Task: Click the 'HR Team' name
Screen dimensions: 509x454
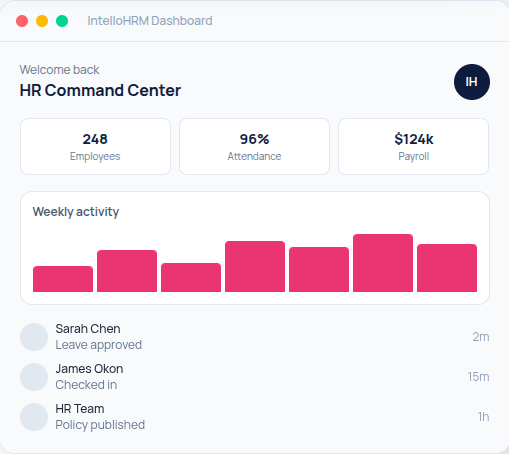Action: 80,409
